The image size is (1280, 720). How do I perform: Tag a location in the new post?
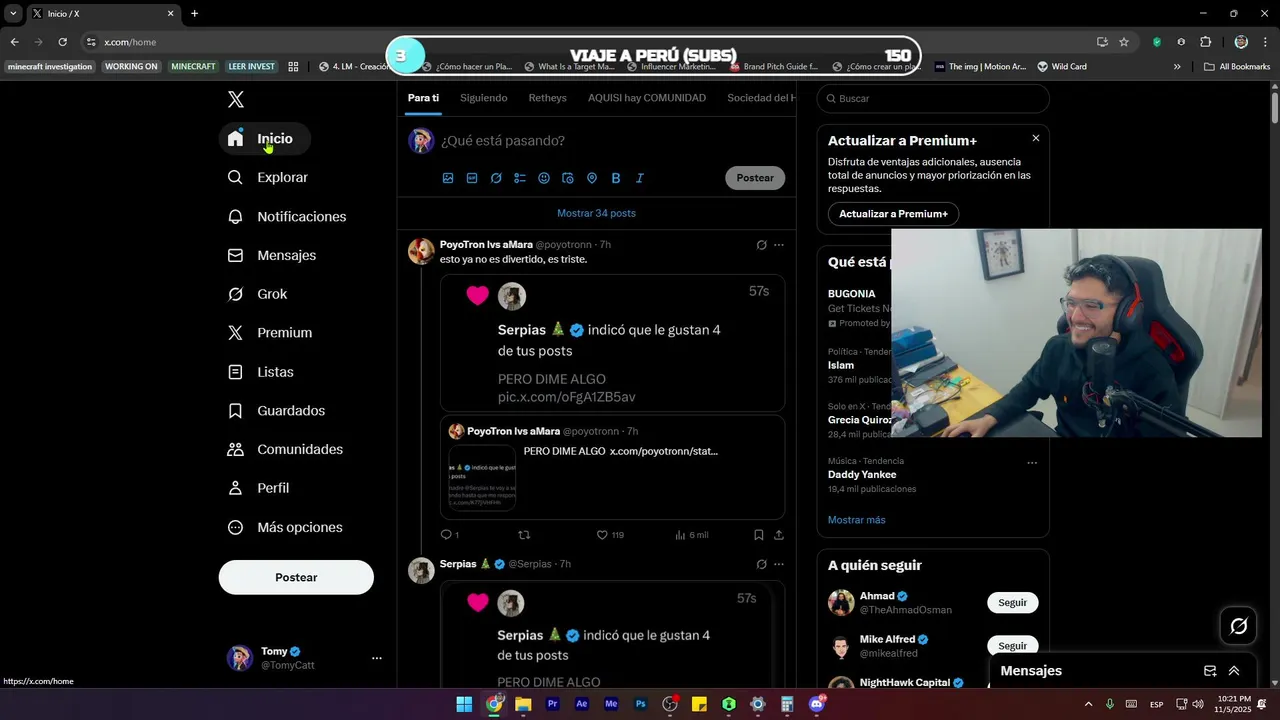click(592, 178)
